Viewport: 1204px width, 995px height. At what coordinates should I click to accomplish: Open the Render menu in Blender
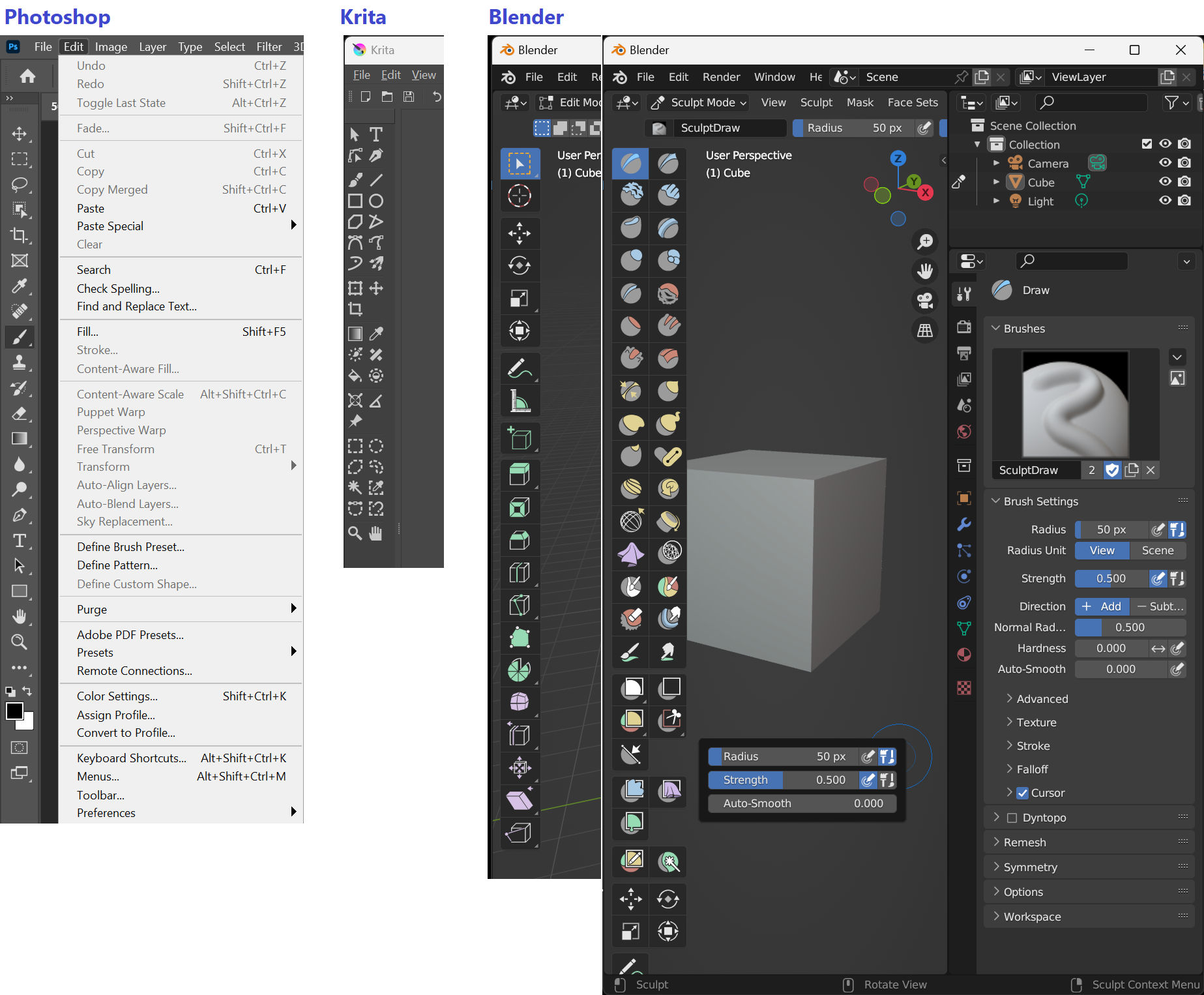pyautogui.click(x=721, y=77)
